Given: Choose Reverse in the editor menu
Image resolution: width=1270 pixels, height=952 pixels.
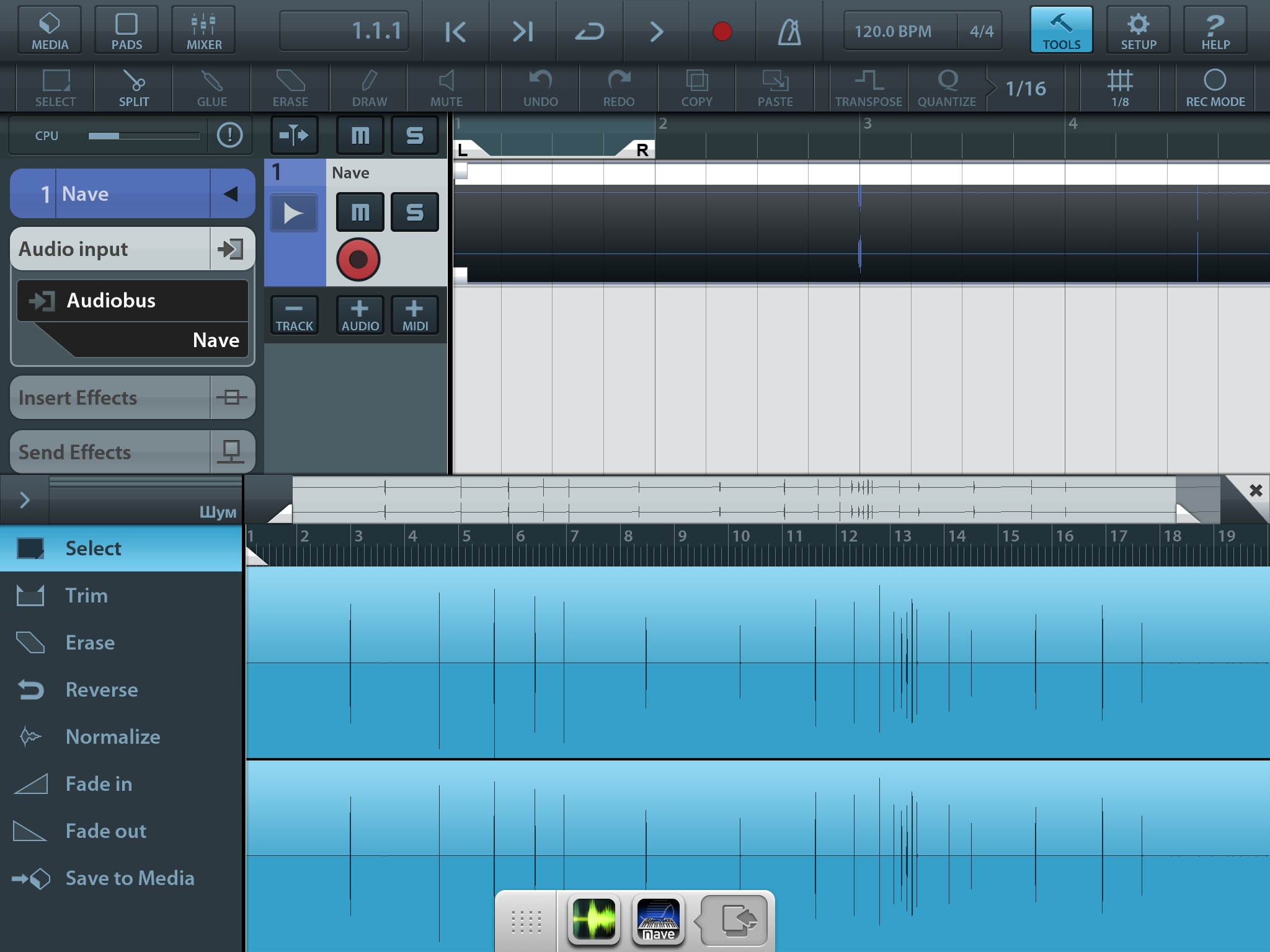Looking at the screenshot, I should click(121, 689).
